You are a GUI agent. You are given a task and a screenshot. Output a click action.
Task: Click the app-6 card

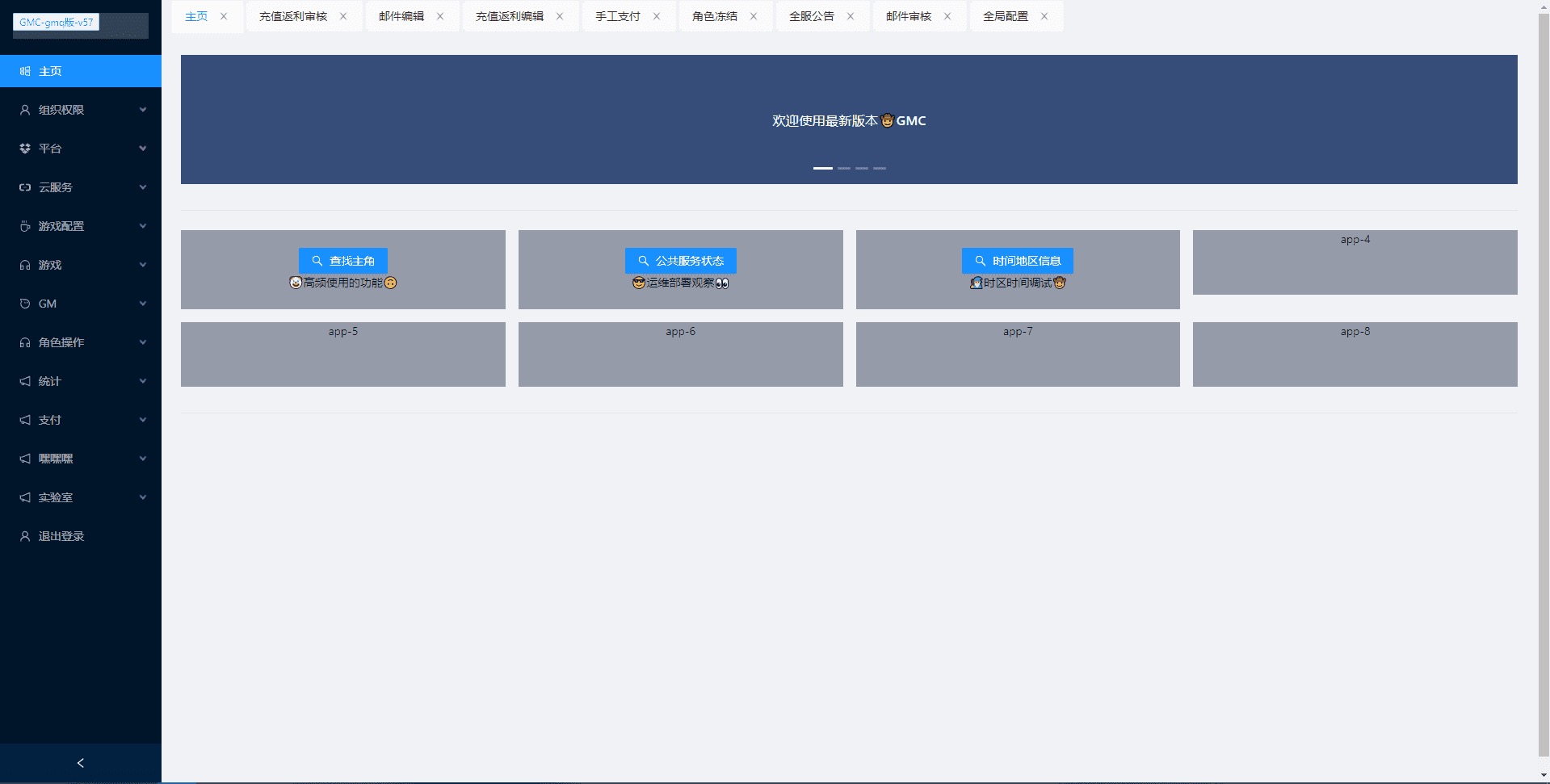[x=681, y=354]
